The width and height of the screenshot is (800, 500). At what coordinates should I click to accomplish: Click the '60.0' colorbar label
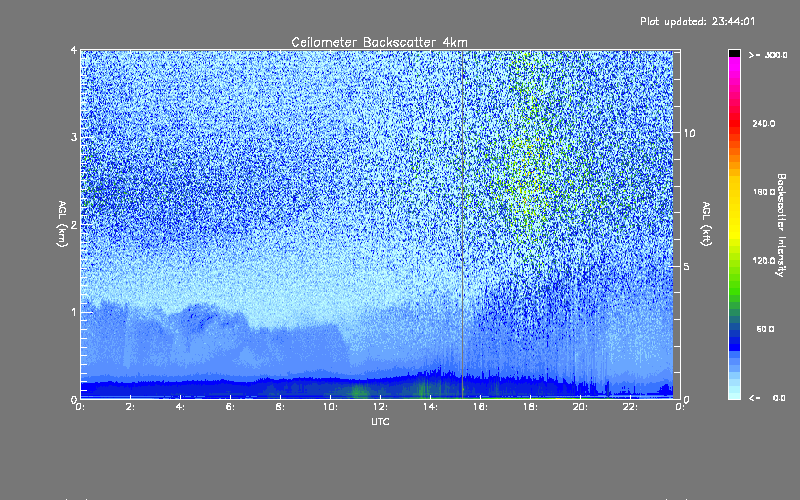pyautogui.click(x=765, y=329)
